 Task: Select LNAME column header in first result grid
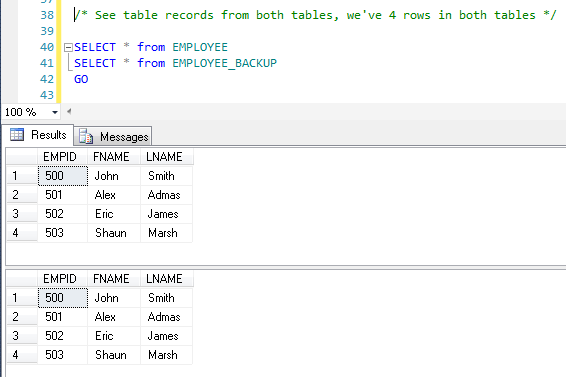[x=167, y=157]
